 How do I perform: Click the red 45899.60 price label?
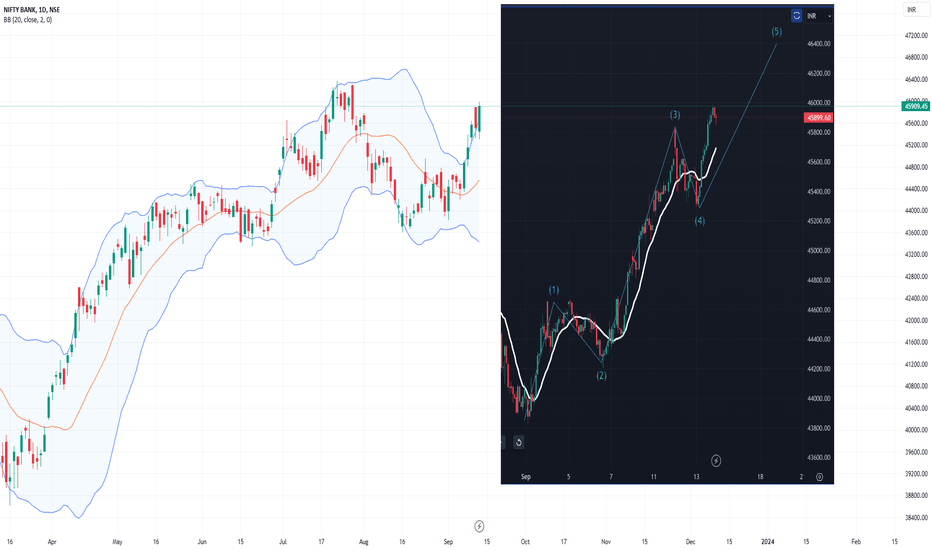point(818,118)
